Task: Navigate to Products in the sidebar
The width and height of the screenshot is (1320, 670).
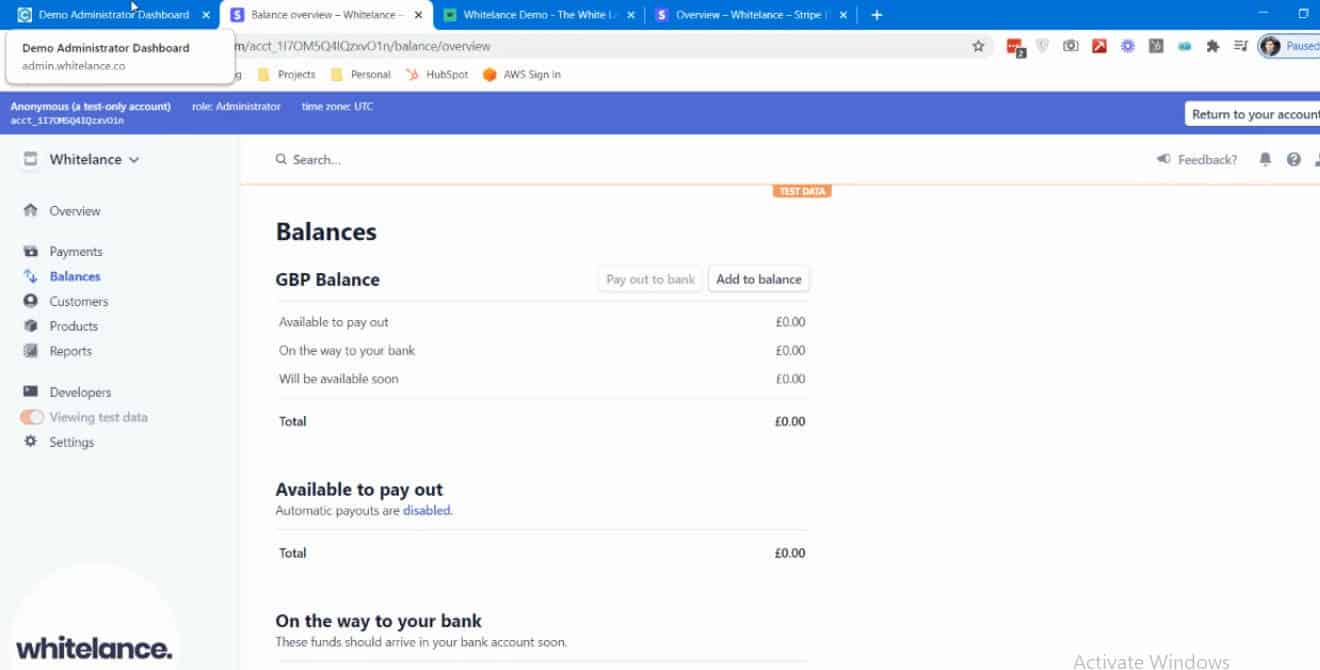Action: tap(74, 327)
